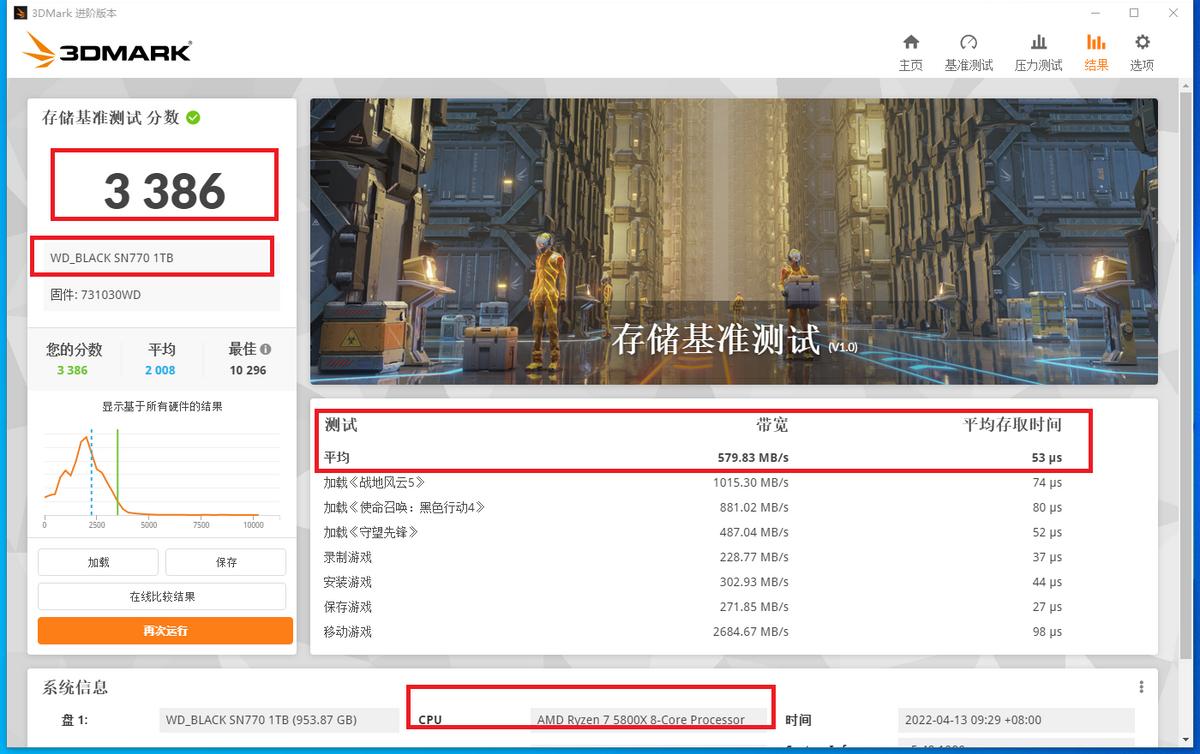
Task: Click the green verified checkmark beside 存储基准测试 分数
Action: (195, 117)
